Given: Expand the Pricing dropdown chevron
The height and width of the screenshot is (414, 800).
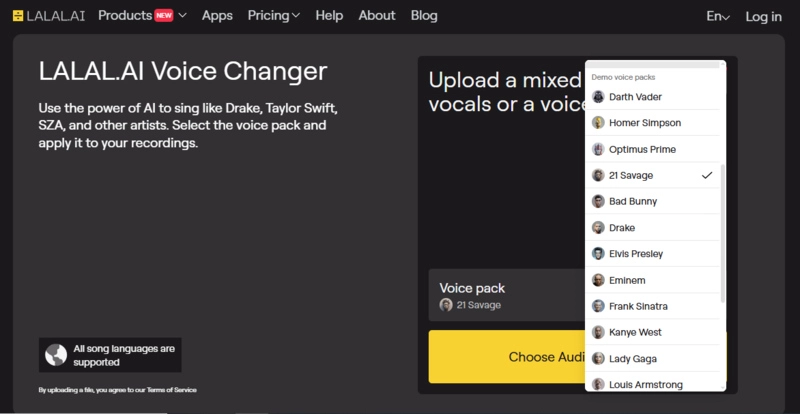Looking at the screenshot, I should tap(295, 16).
